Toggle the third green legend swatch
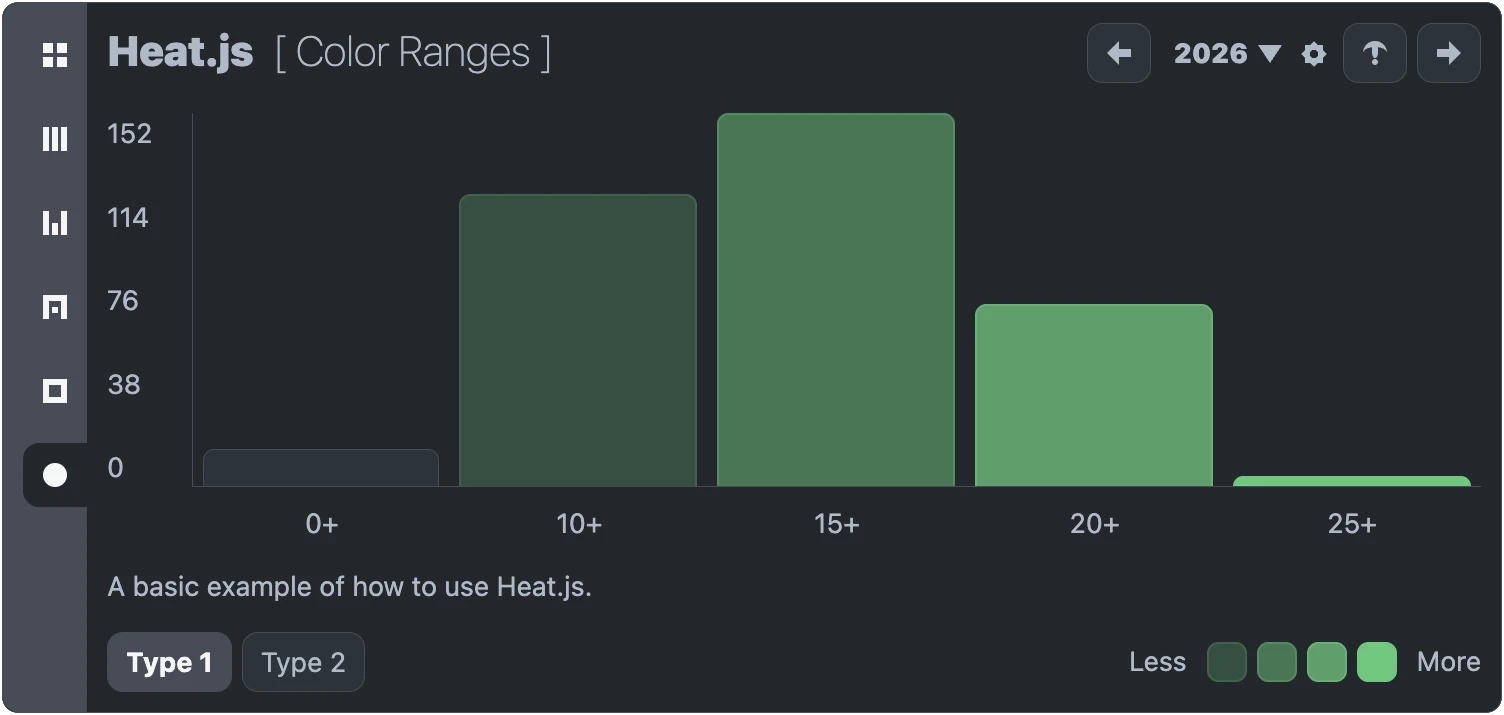 1326,662
